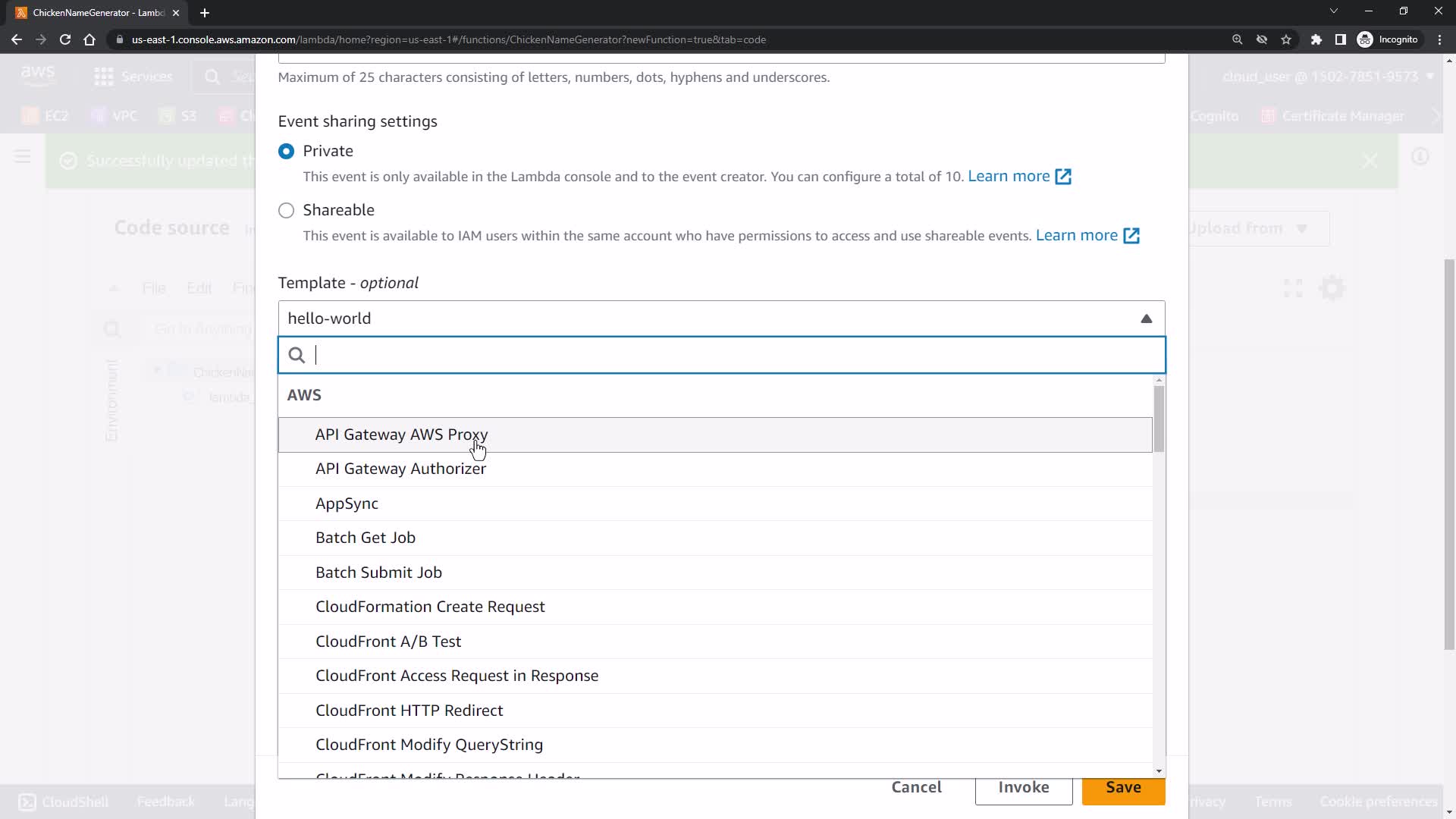Choose CloudFront HTTP Redirect template
The height and width of the screenshot is (819, 1456).
click(409, 711)
